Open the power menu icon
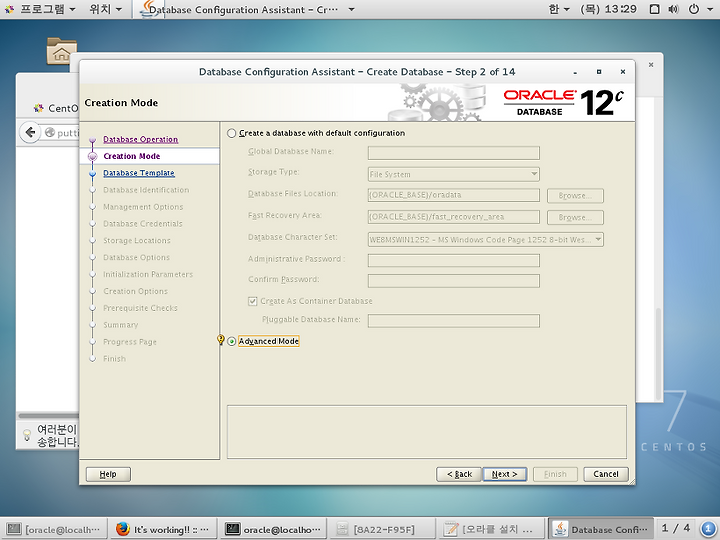The width and height of the screenshot is (720, 540). tap(694, 9)
